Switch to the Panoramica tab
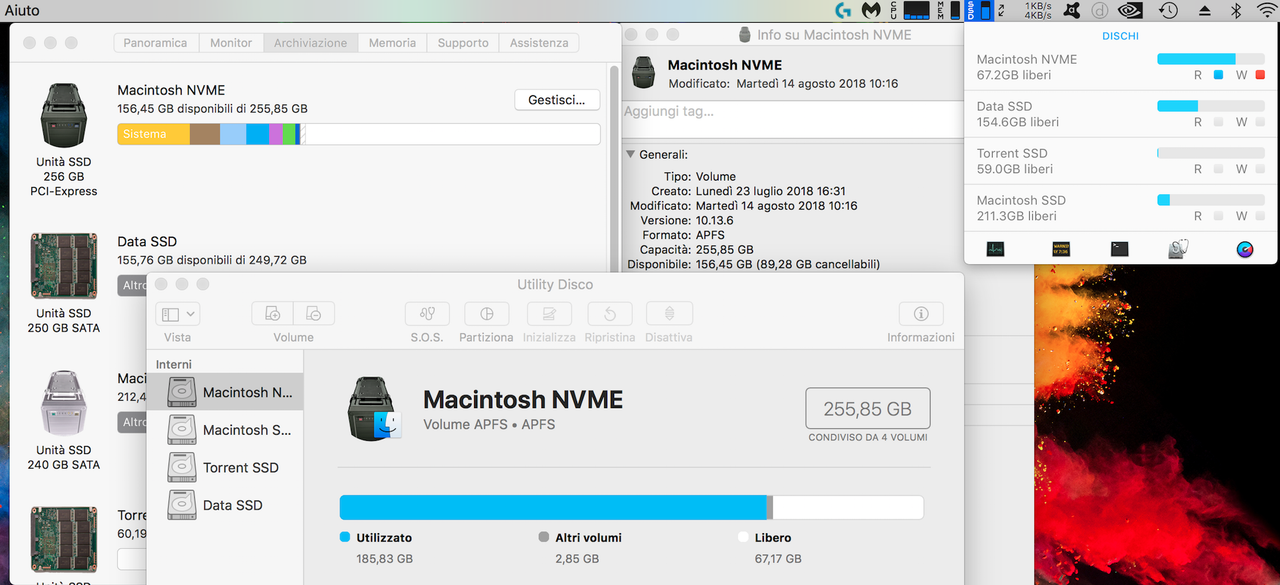Image resolution: width=1280 pixels, height=585 pixels. (155, 43)
